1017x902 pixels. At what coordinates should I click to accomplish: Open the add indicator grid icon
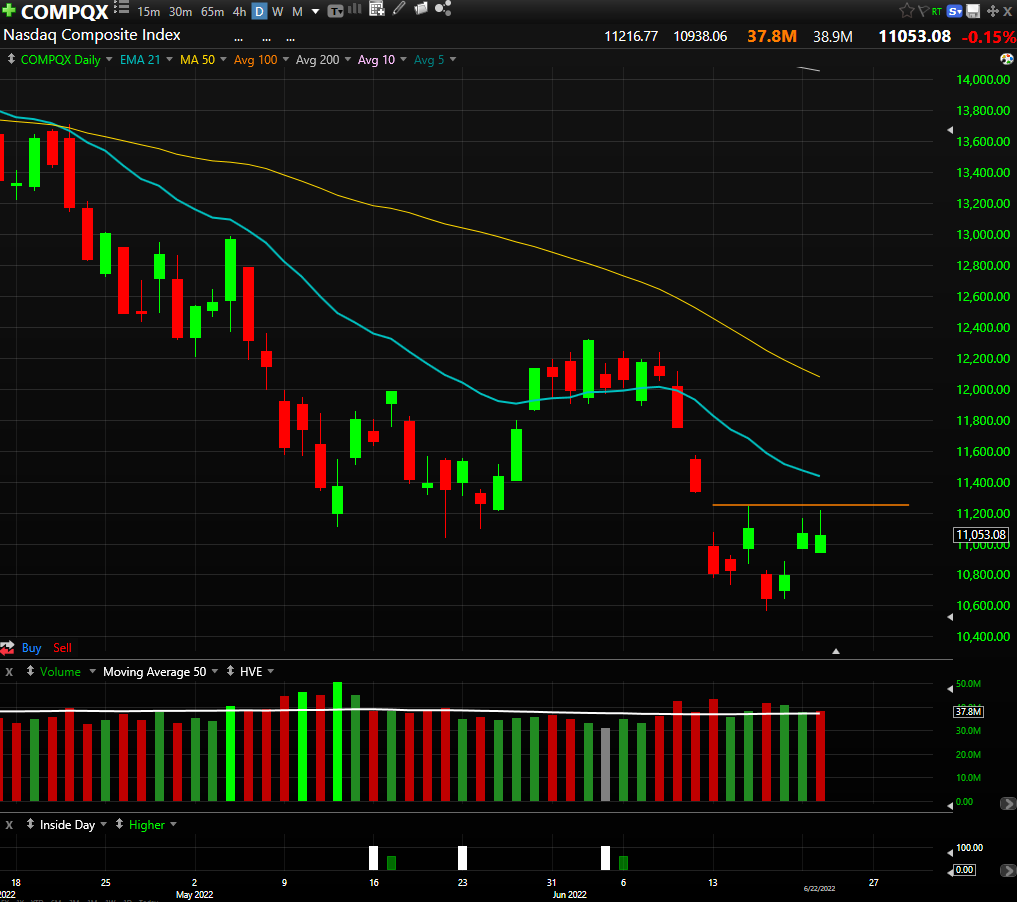point(377,8)
